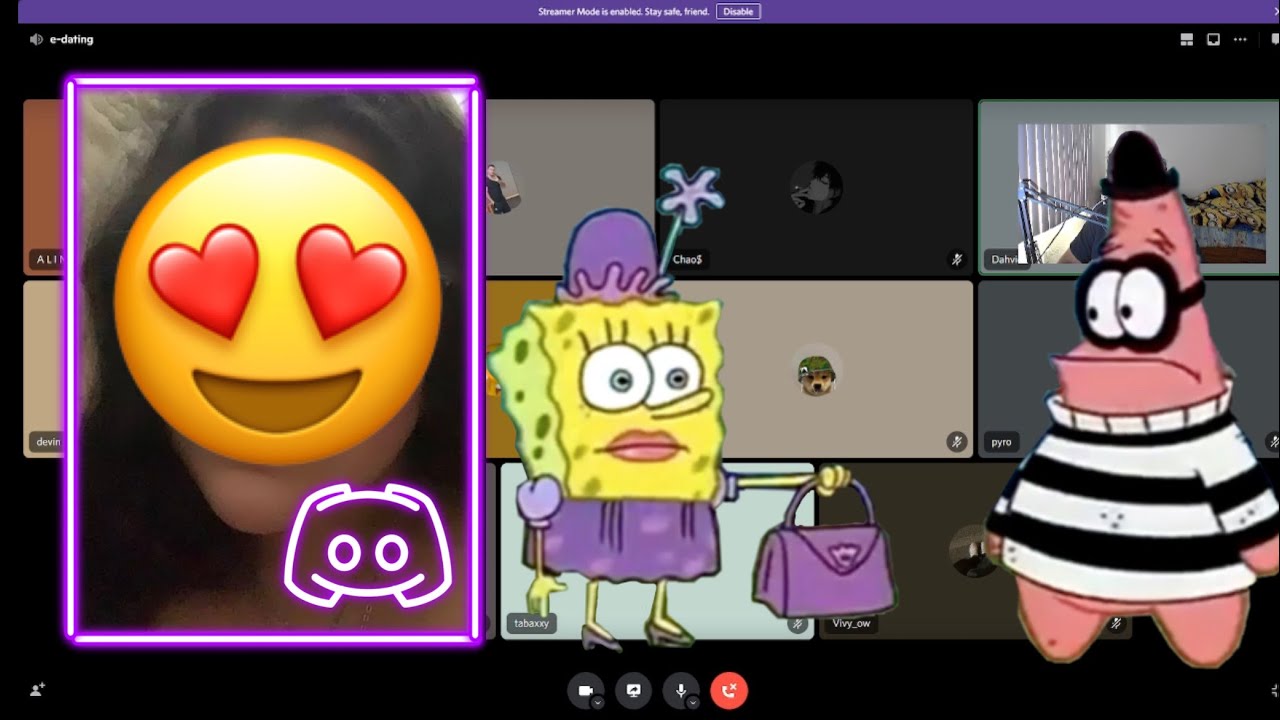Click the muted mic icon on tabaxxy tile

tap(797, 624)
